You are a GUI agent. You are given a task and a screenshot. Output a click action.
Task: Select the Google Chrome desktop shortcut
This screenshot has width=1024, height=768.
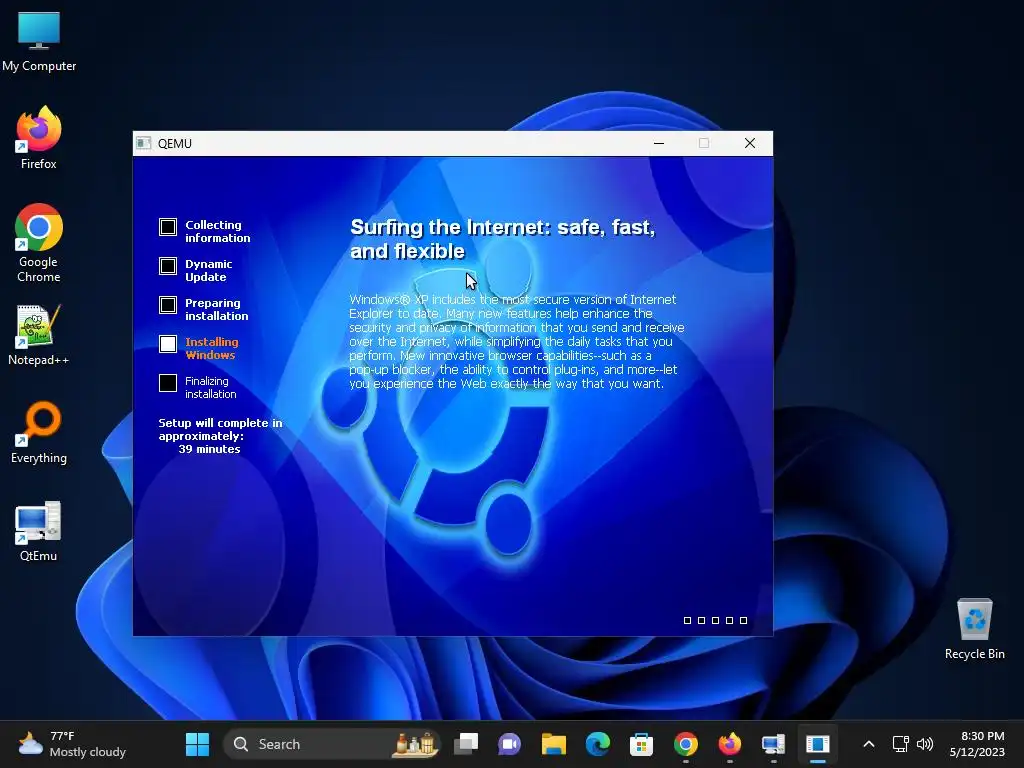(39, 243)
